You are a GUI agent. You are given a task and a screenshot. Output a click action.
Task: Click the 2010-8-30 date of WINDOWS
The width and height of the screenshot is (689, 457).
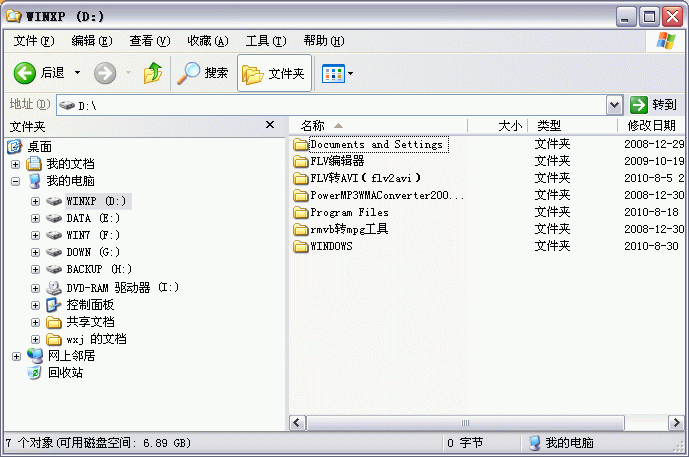pyautogui.click(x=652, y=246)
